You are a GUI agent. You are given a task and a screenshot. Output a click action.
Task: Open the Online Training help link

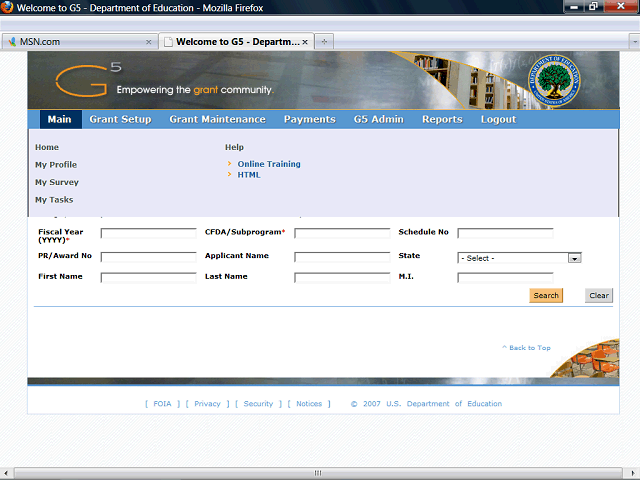coord(269,164)
